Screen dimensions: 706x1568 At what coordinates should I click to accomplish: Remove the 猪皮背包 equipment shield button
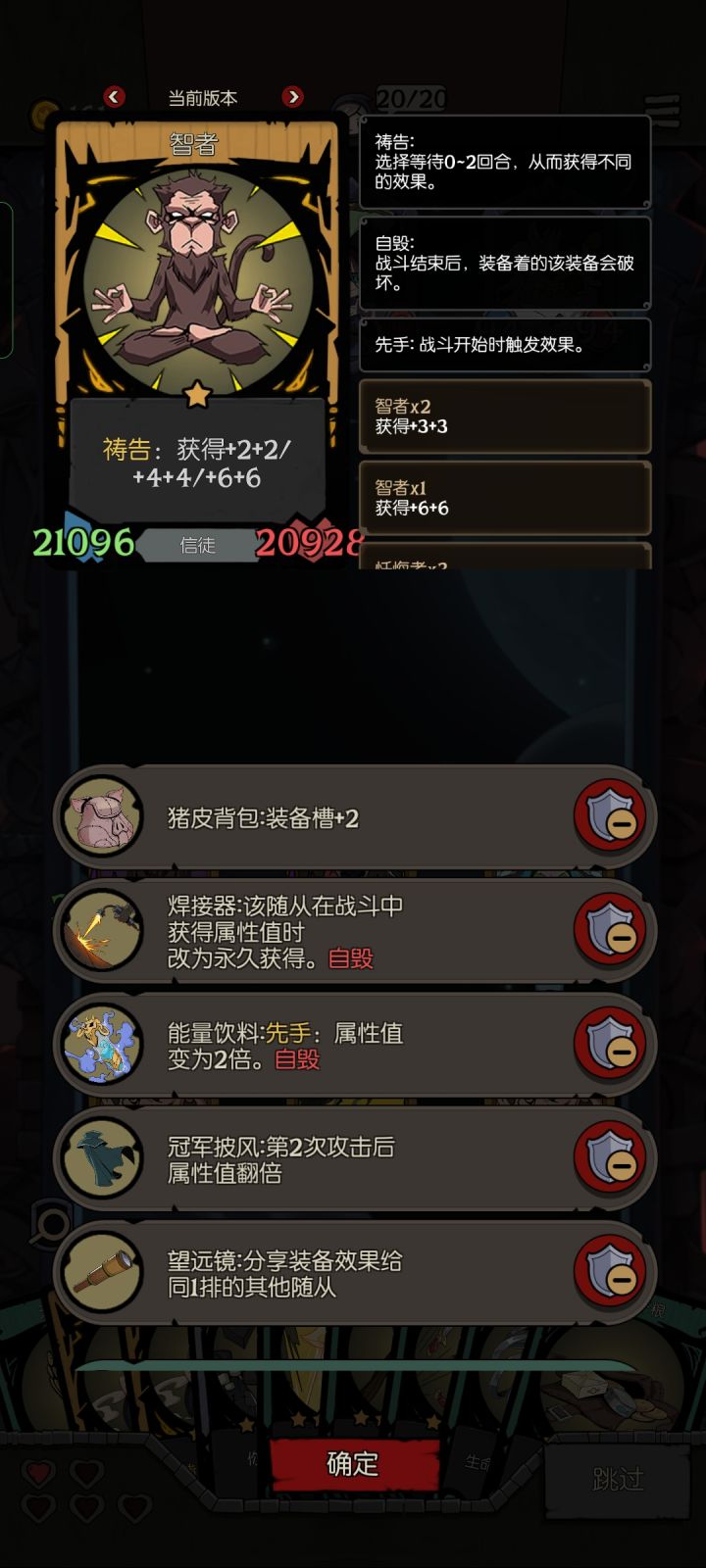coord(611,817)
